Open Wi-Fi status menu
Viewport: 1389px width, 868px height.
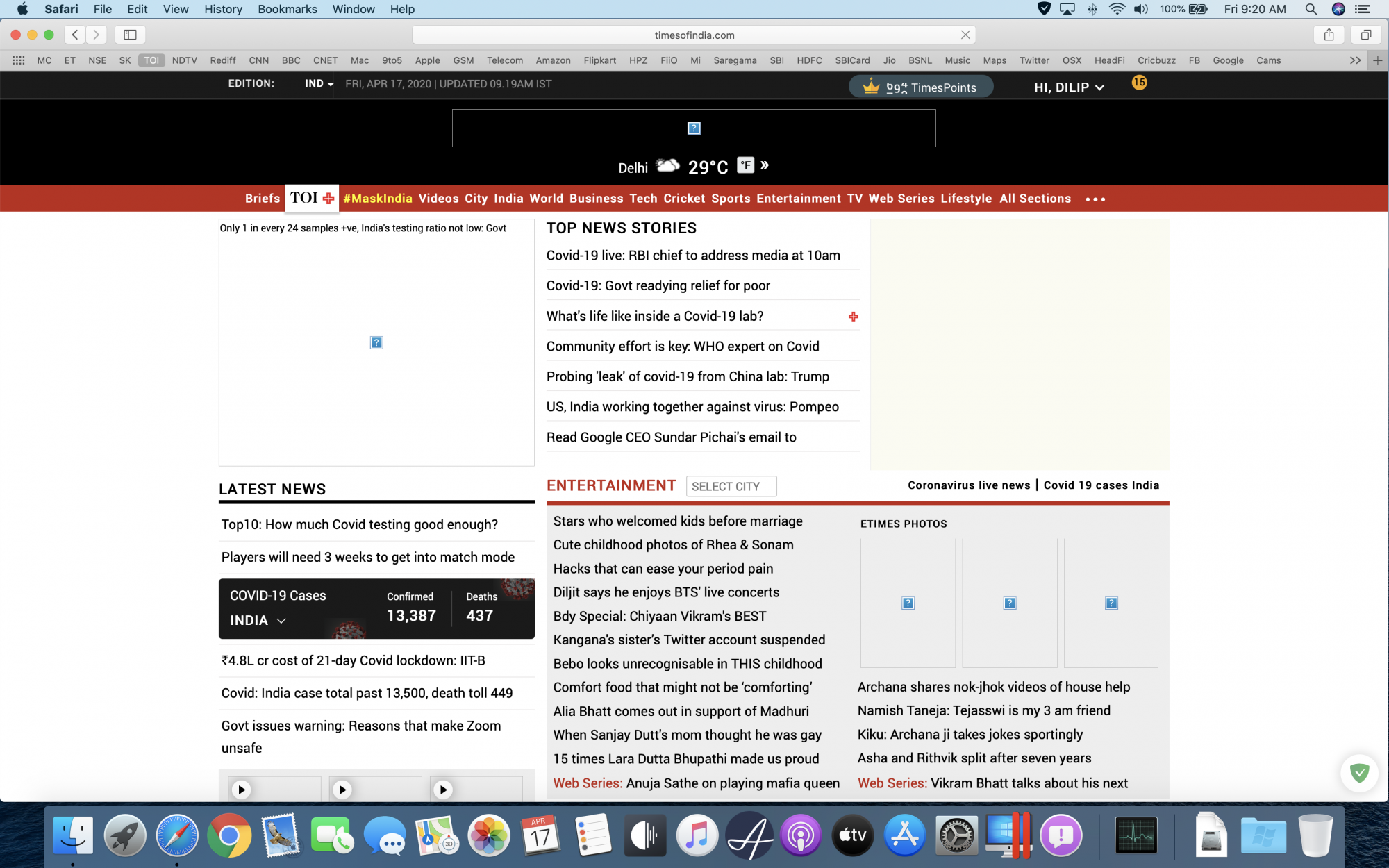tap(1117, 9)
